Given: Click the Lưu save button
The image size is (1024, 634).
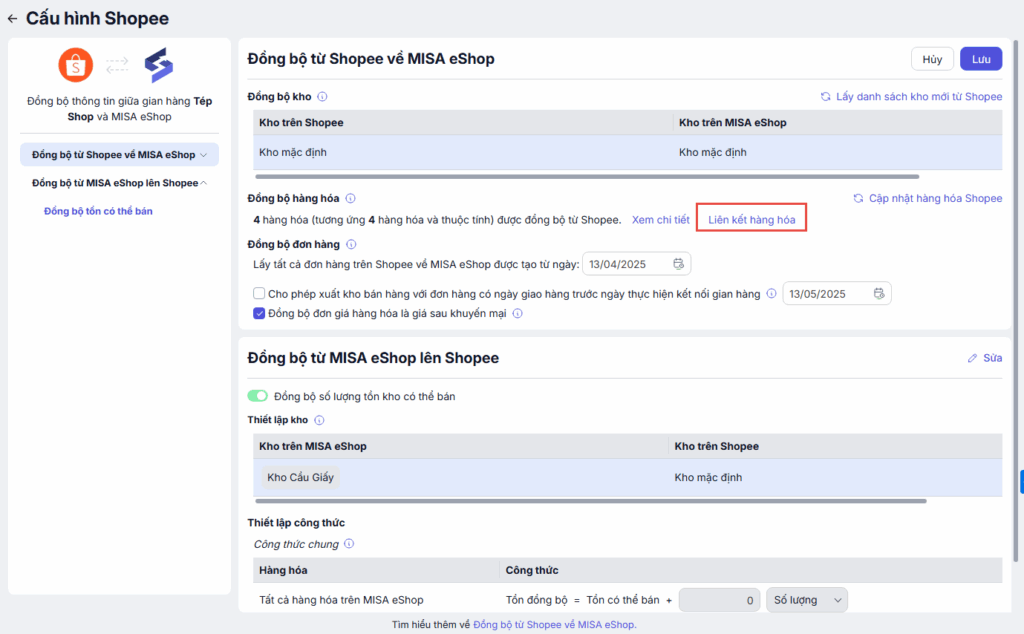Looking at the screenshot, I should (980, 59).
